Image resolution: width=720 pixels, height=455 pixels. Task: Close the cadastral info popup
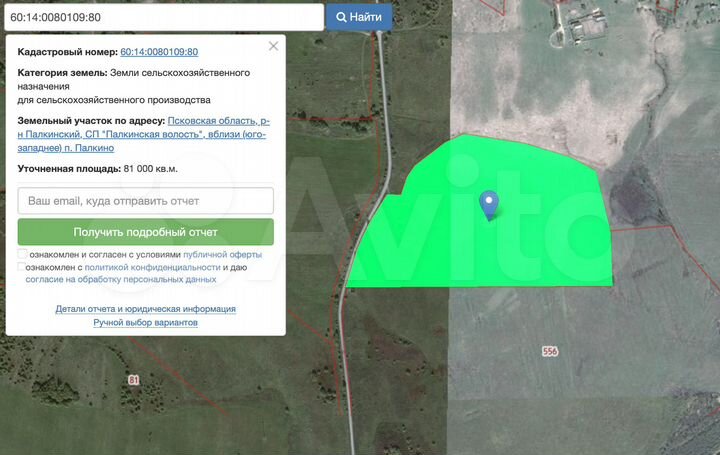click(x=274, y=46)
